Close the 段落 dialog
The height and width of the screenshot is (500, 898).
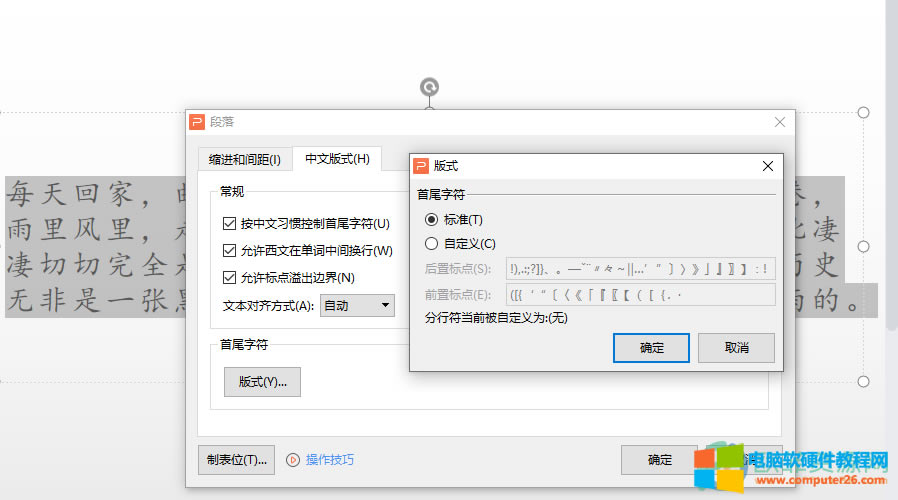(779, 122)
